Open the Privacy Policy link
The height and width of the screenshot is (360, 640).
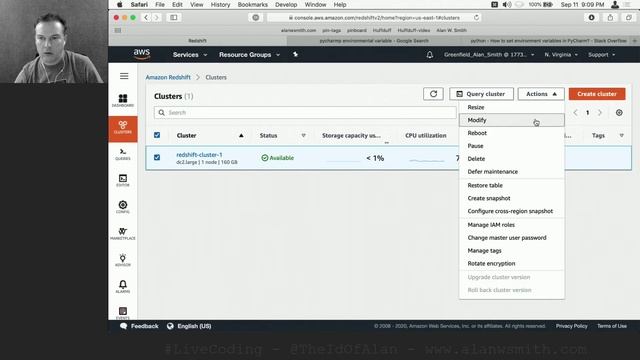(x=571, y=326)
